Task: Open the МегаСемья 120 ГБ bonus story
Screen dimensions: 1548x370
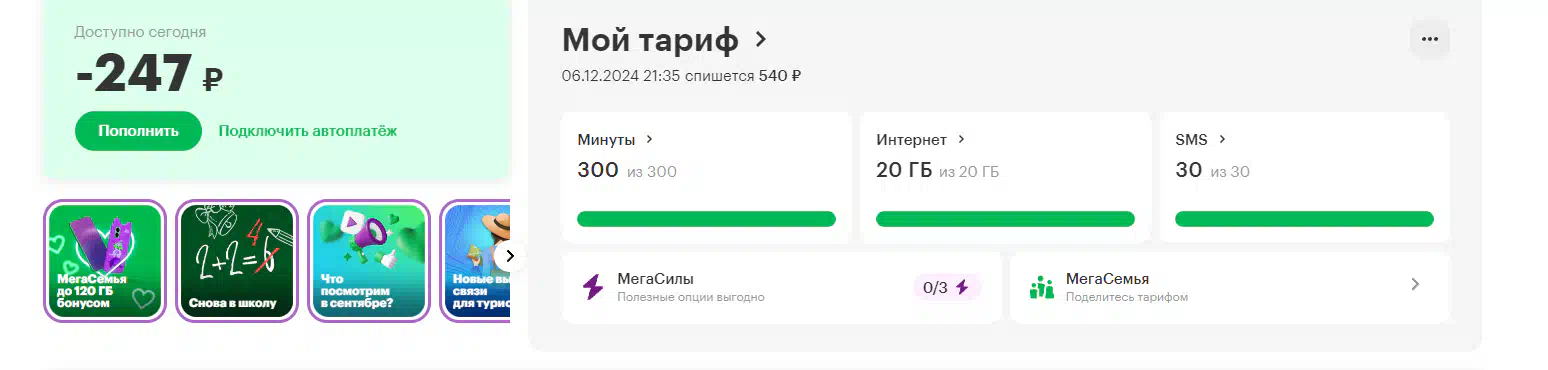Action: pos(104,261)
